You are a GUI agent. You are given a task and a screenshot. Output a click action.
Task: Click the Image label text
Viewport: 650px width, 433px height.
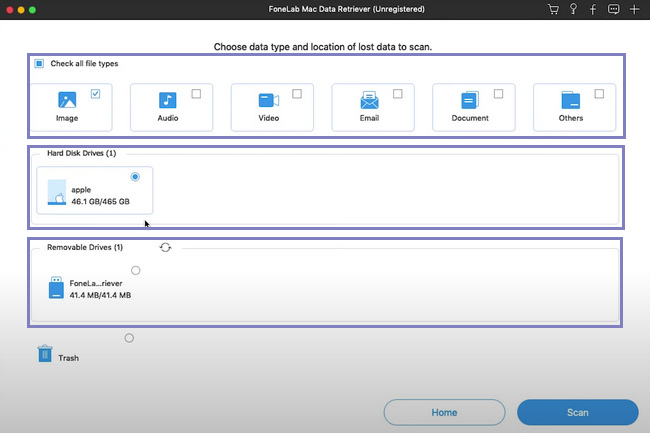67,118
